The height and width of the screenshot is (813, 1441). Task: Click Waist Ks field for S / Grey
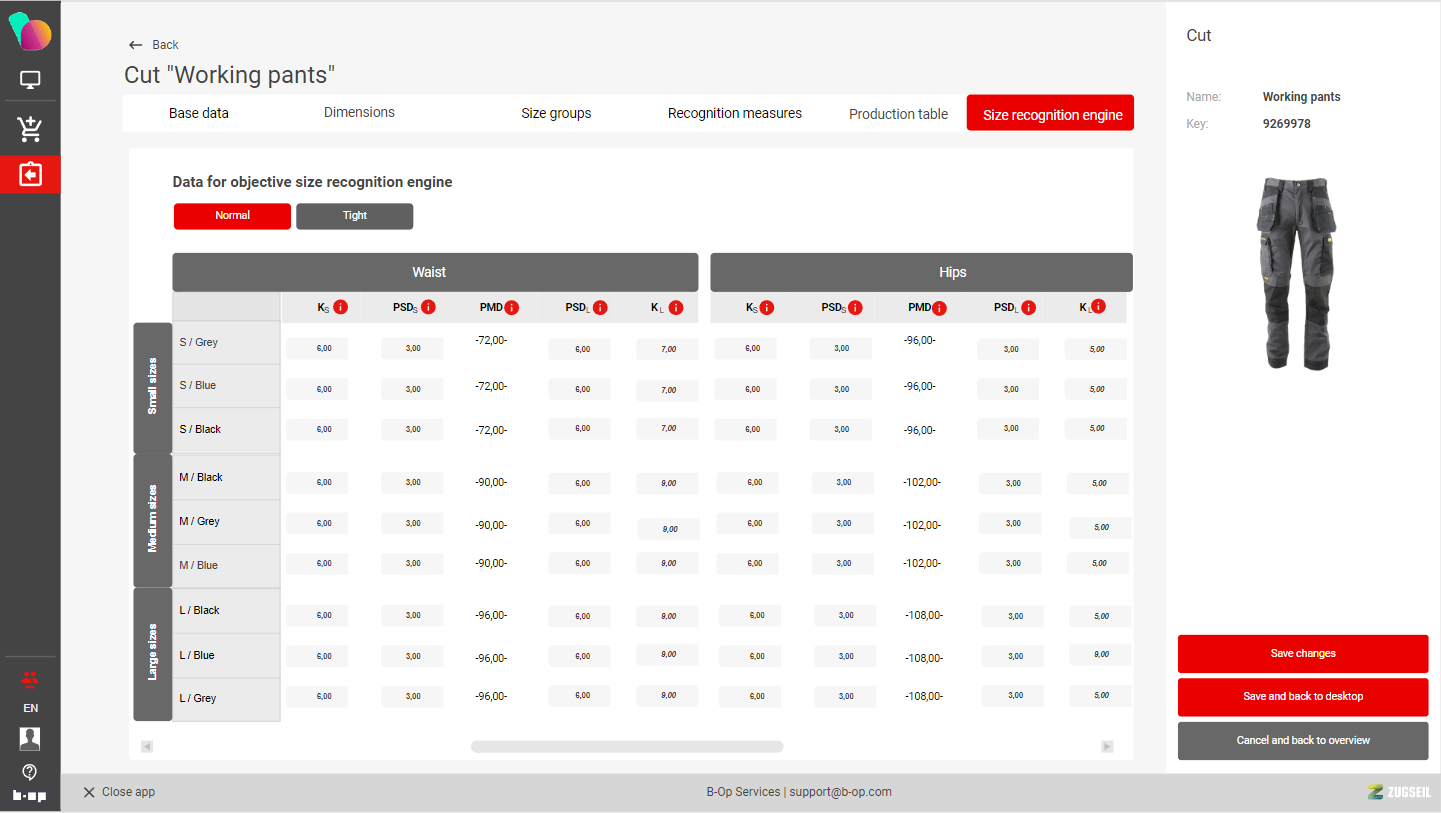(x=317, y=349)
